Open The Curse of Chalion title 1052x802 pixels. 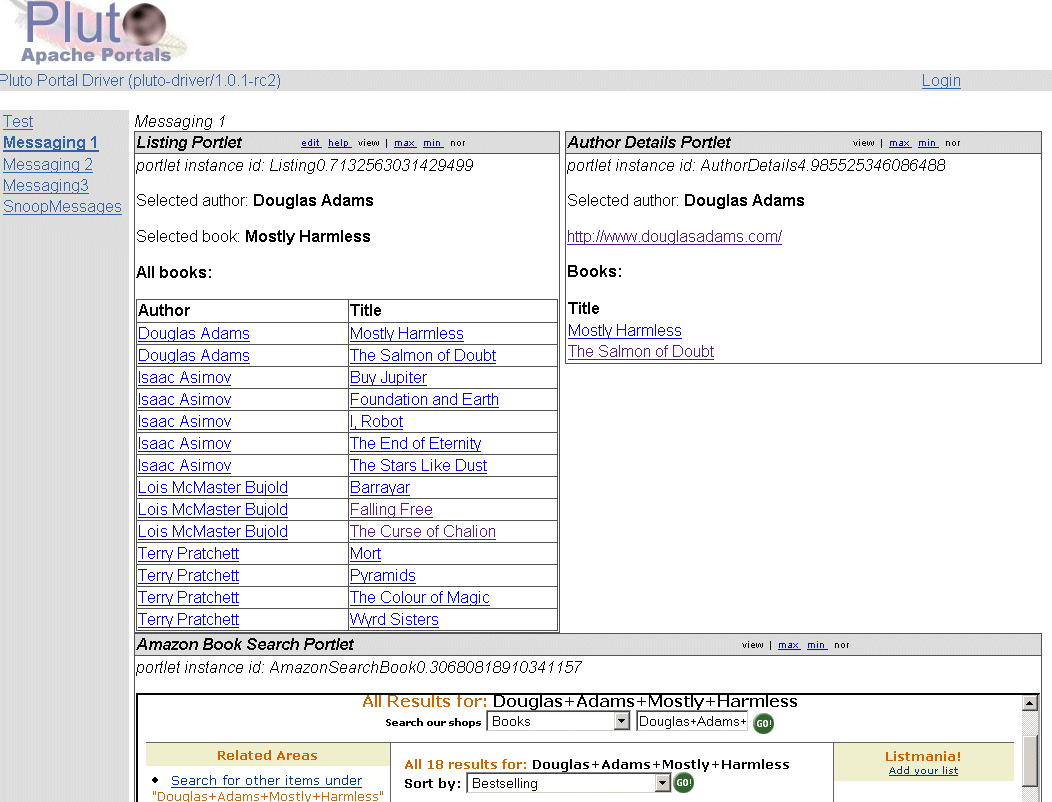(423, 532)
